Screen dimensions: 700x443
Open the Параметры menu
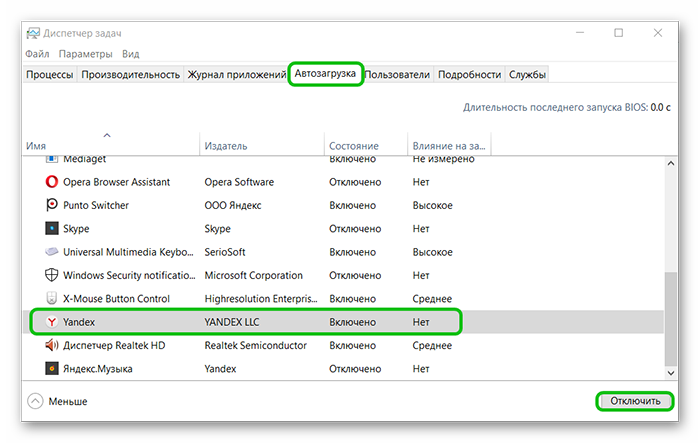tap(85, 54)
